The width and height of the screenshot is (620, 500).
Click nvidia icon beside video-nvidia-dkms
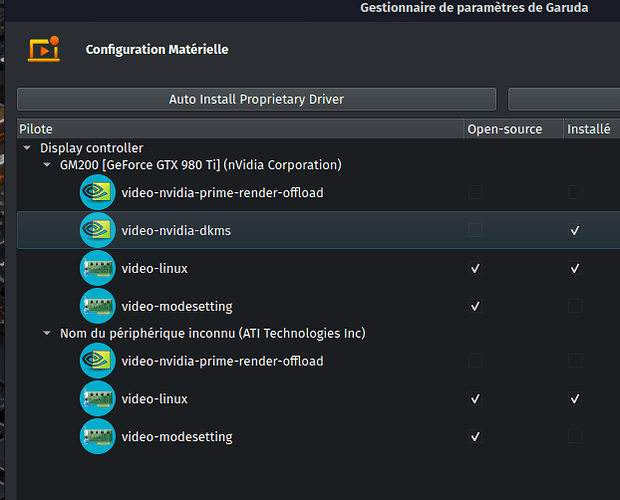[98, 230]
